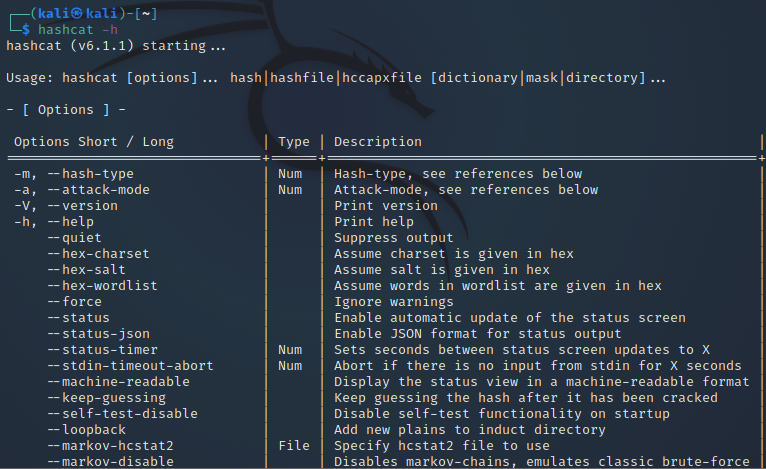Click the '--force' option text
This screenshot has height=469, width=766.
pos(74,302)
